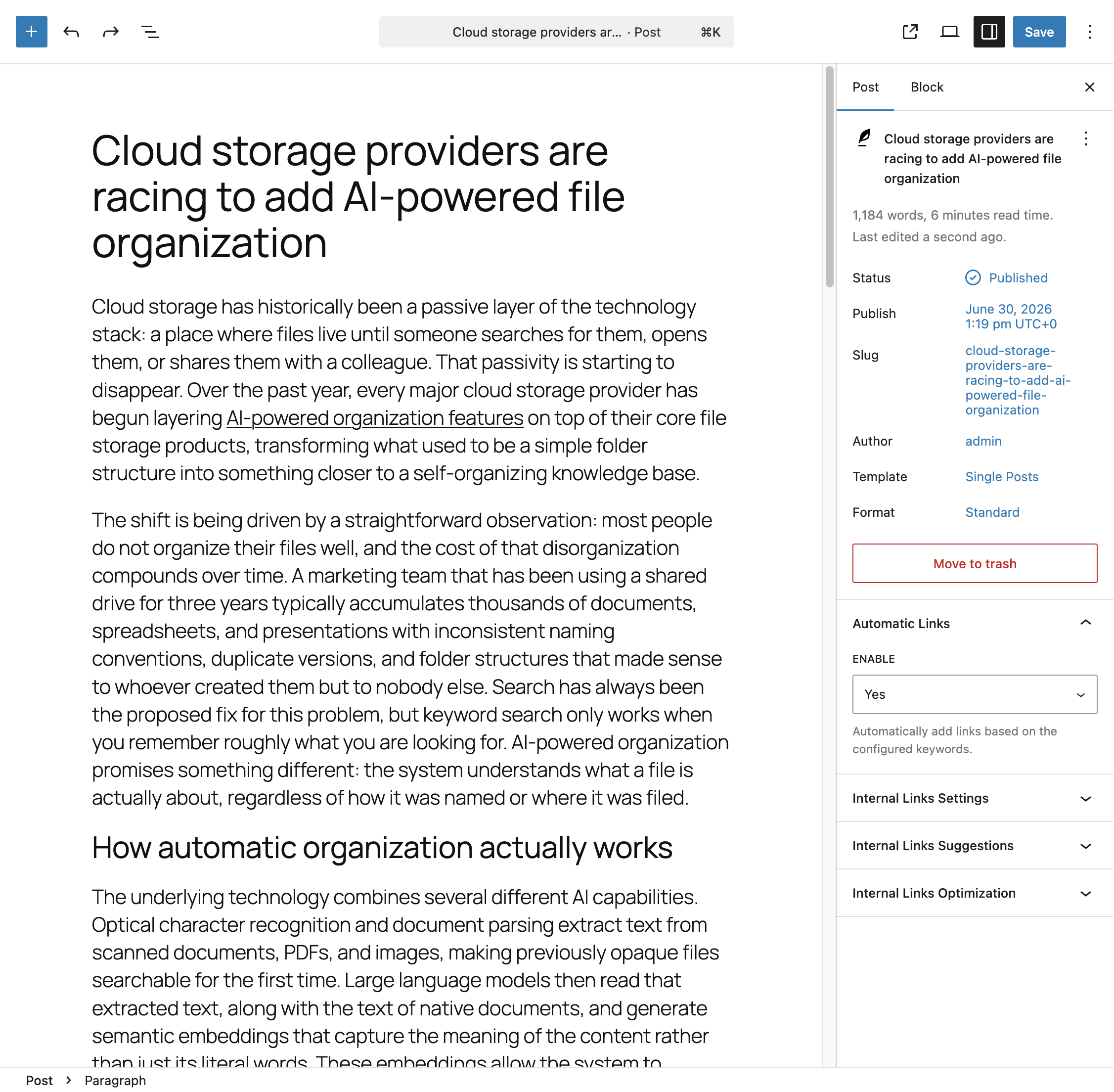Viewport: 1114px width, 1092px height.
Task: Open the Enable dropdown set to Yes
Action: click(x=975, y=694)
